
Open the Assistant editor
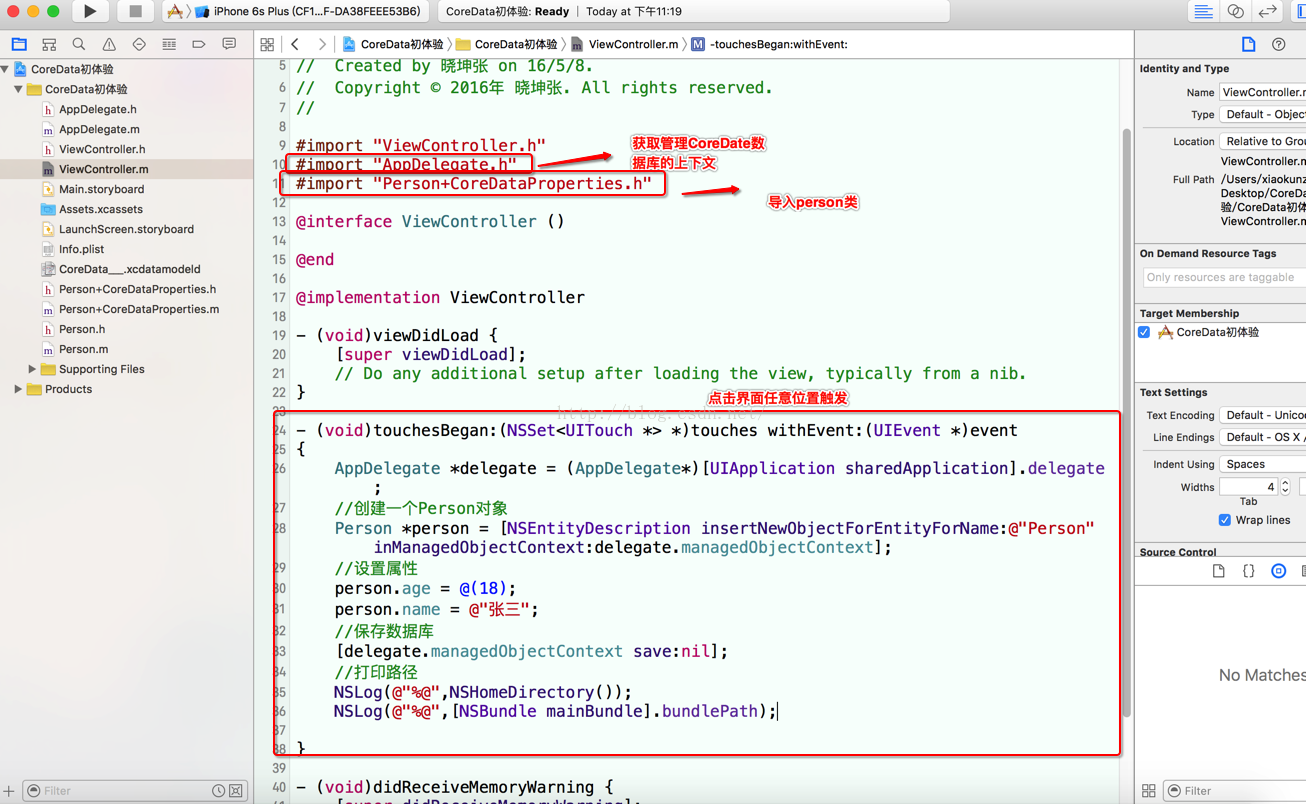click(x=1236, y=12)
